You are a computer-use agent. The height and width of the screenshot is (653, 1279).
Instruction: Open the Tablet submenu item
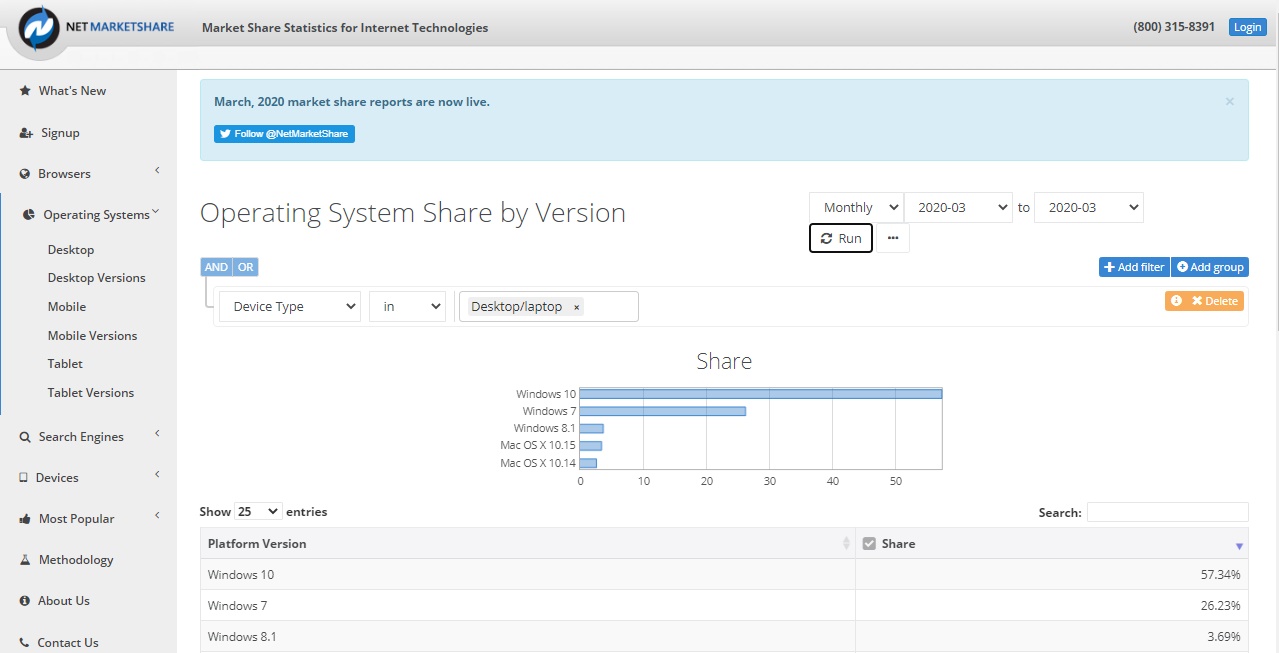click(66, 364)
